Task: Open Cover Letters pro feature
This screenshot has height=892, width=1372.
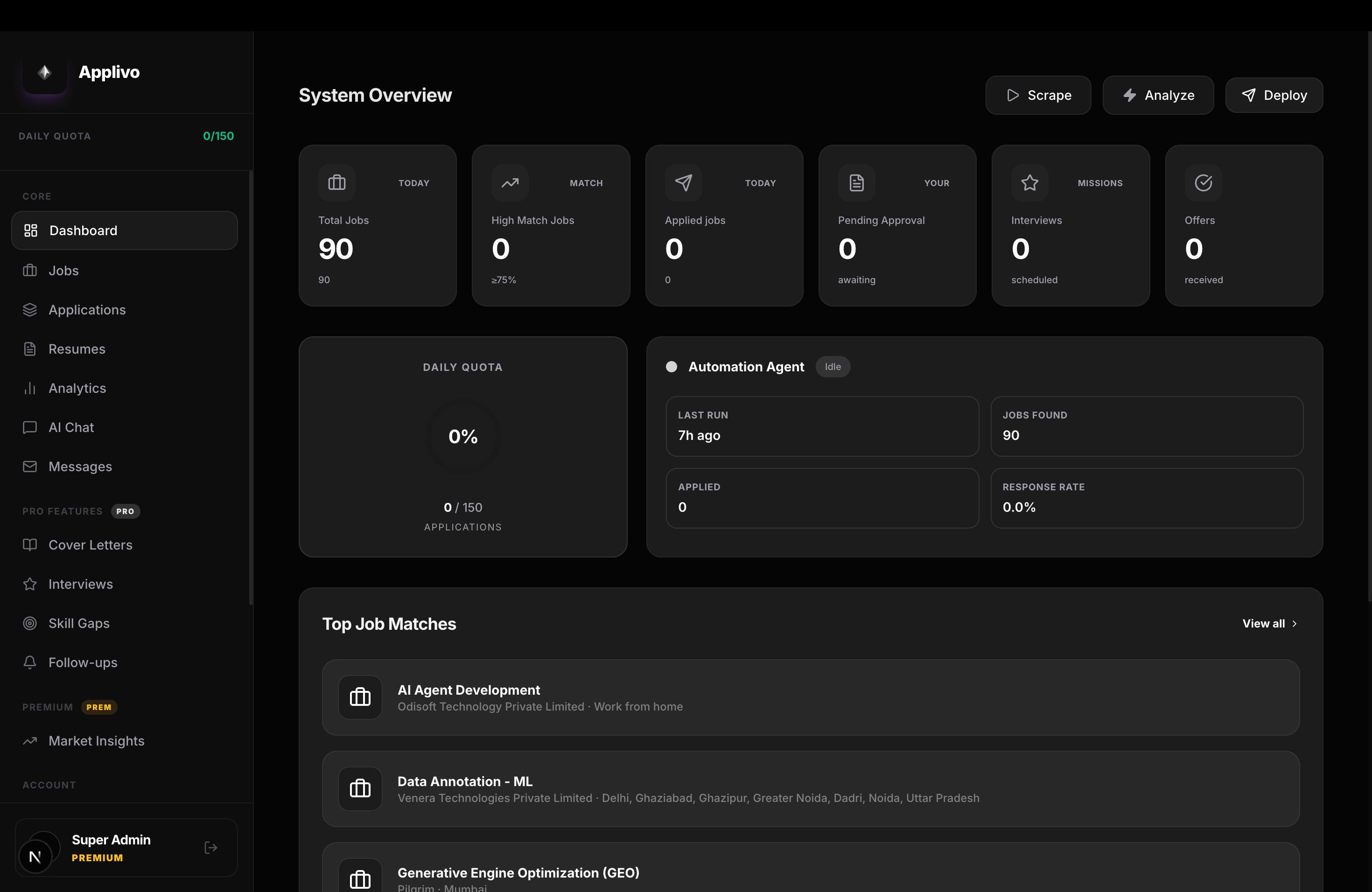Action: tap(125, 544)
